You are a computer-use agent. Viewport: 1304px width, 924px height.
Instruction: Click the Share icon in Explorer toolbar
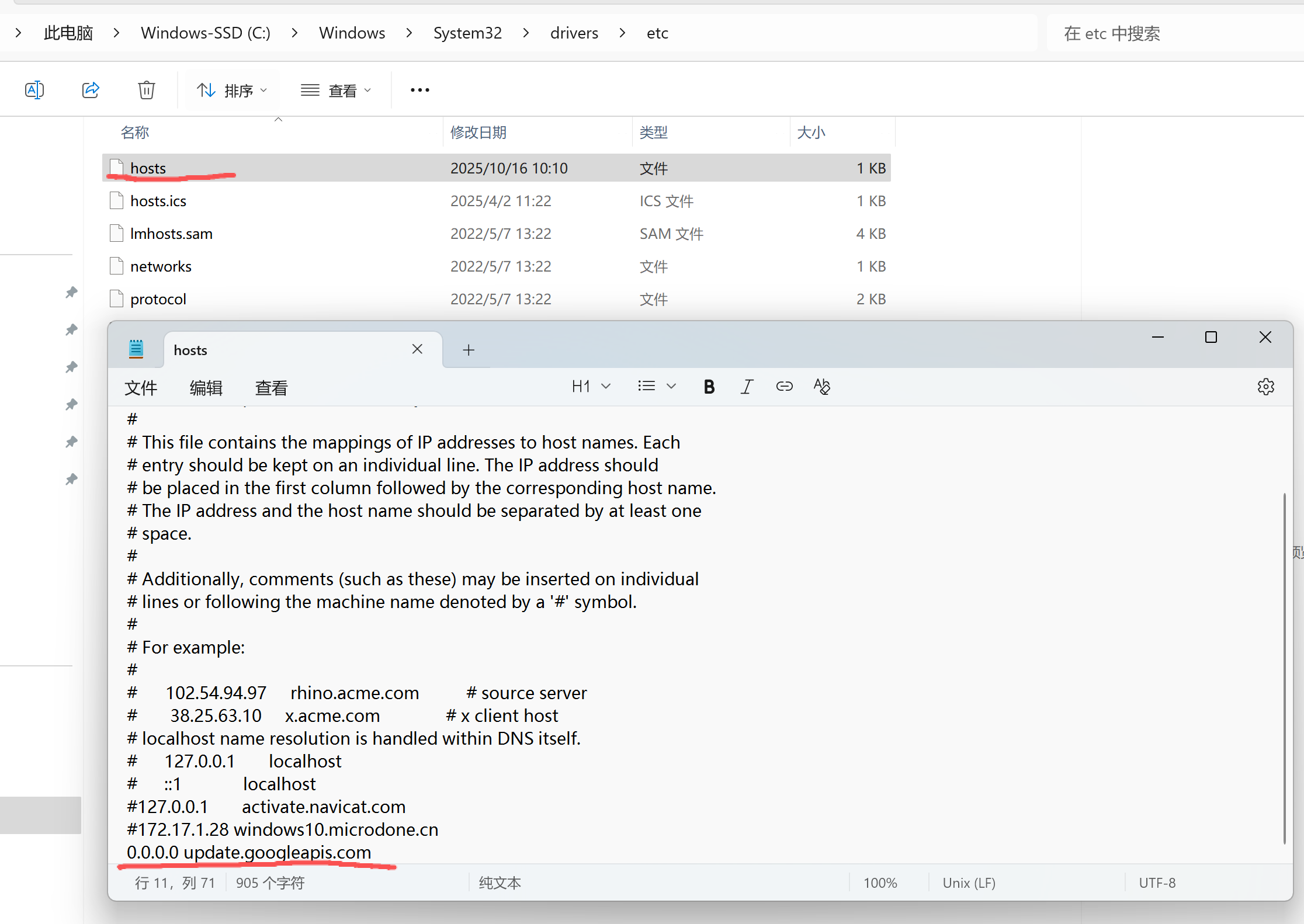pyautogui.click(x=91, y=90)
